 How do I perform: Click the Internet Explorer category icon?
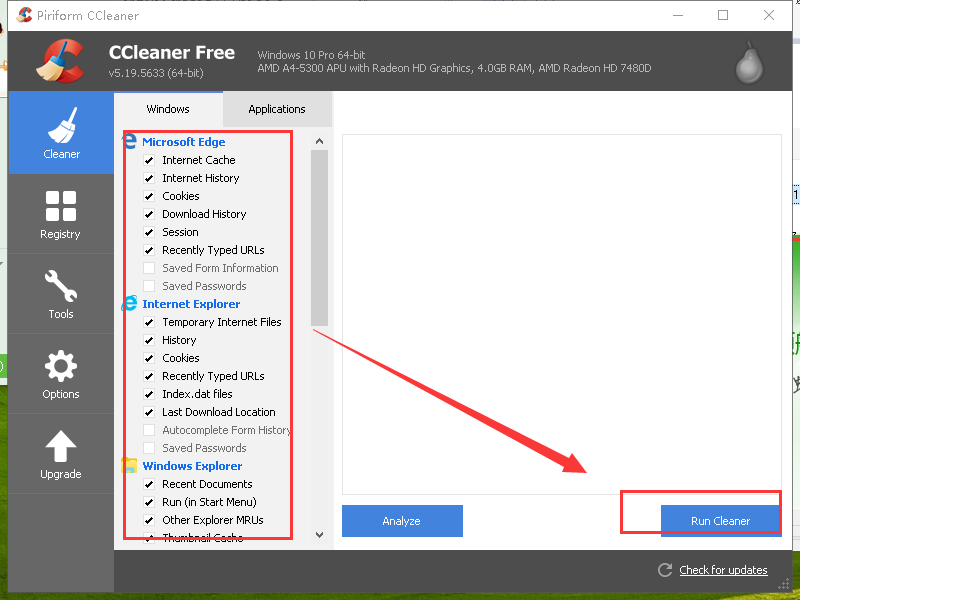130,304
